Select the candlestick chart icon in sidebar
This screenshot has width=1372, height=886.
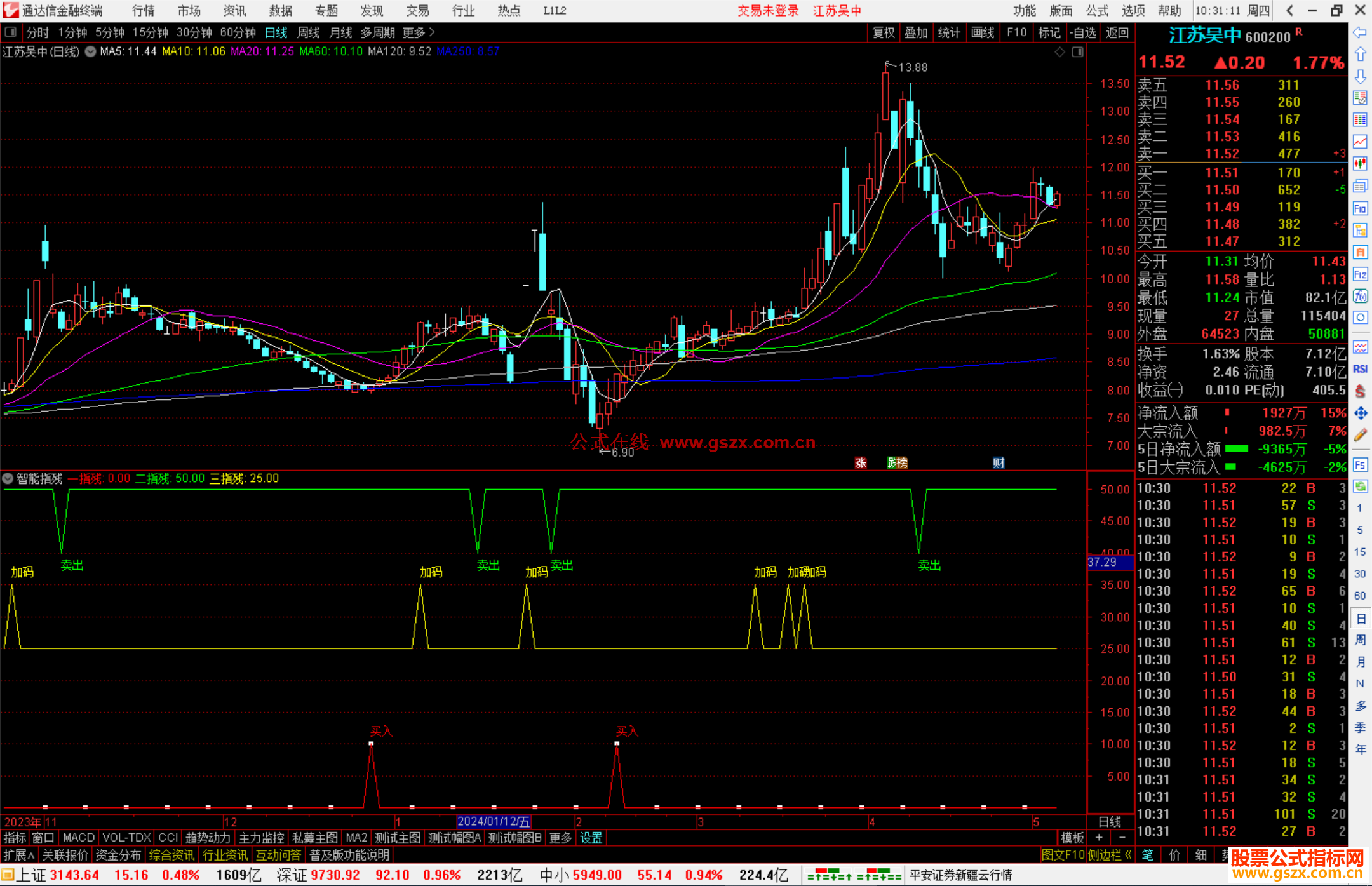(x=1360, y=163)
